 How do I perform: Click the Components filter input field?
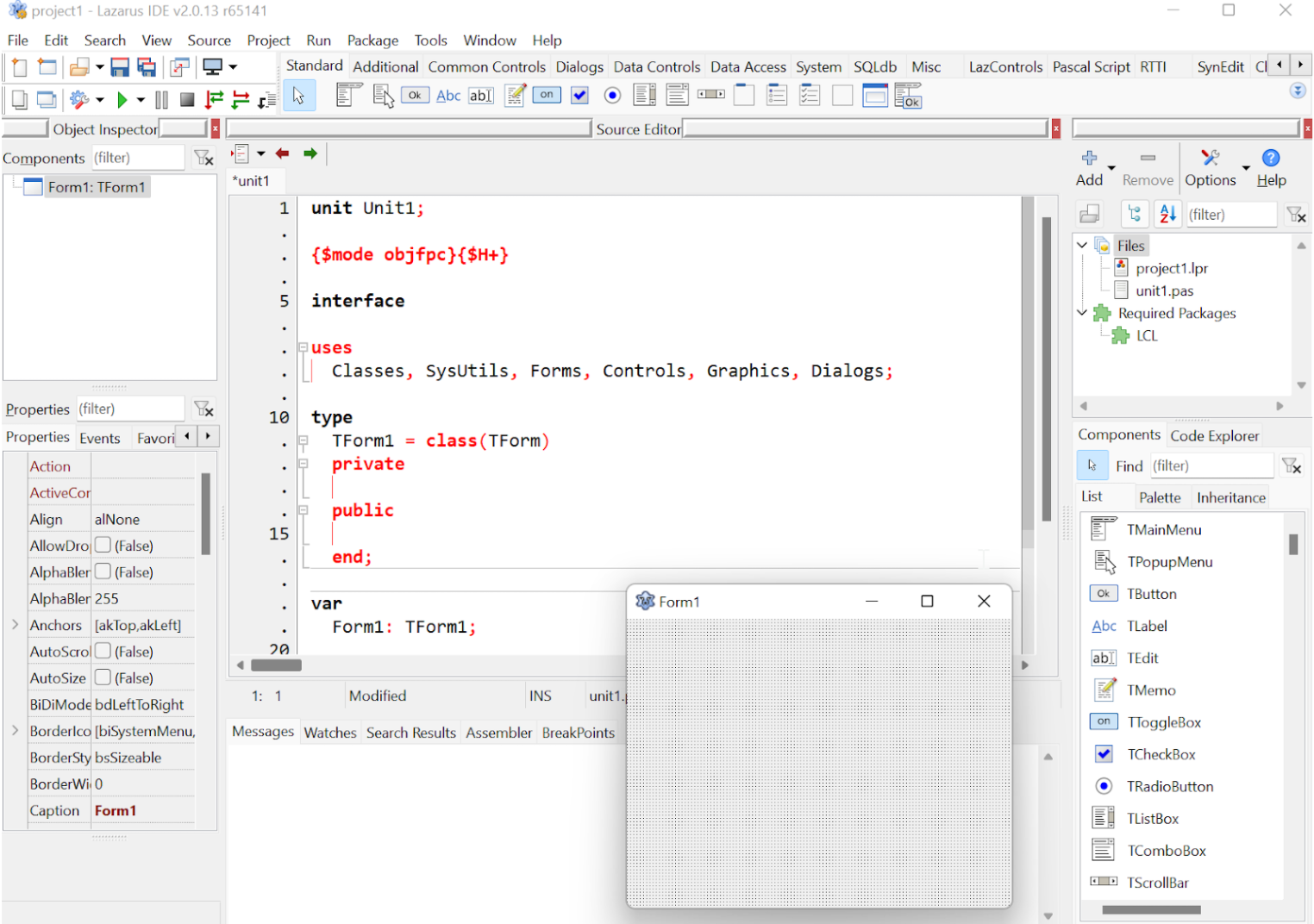tap(138, 158)
